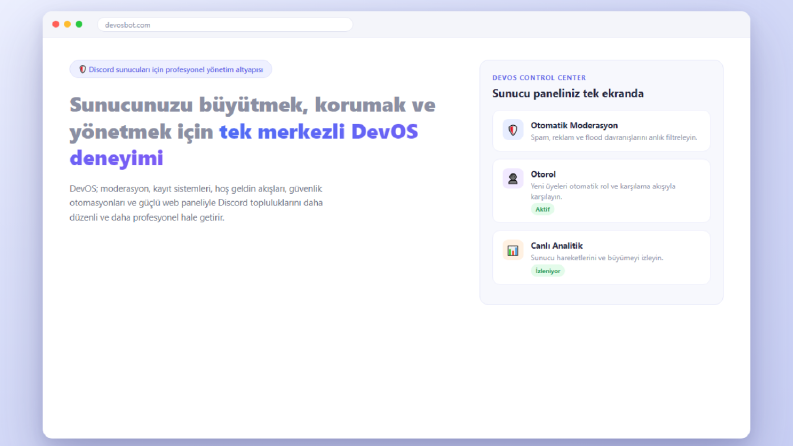Click the shield icon in the Discord sunucuları badge
The width and height of the screenshot is (793, 446).
[82, 69]
